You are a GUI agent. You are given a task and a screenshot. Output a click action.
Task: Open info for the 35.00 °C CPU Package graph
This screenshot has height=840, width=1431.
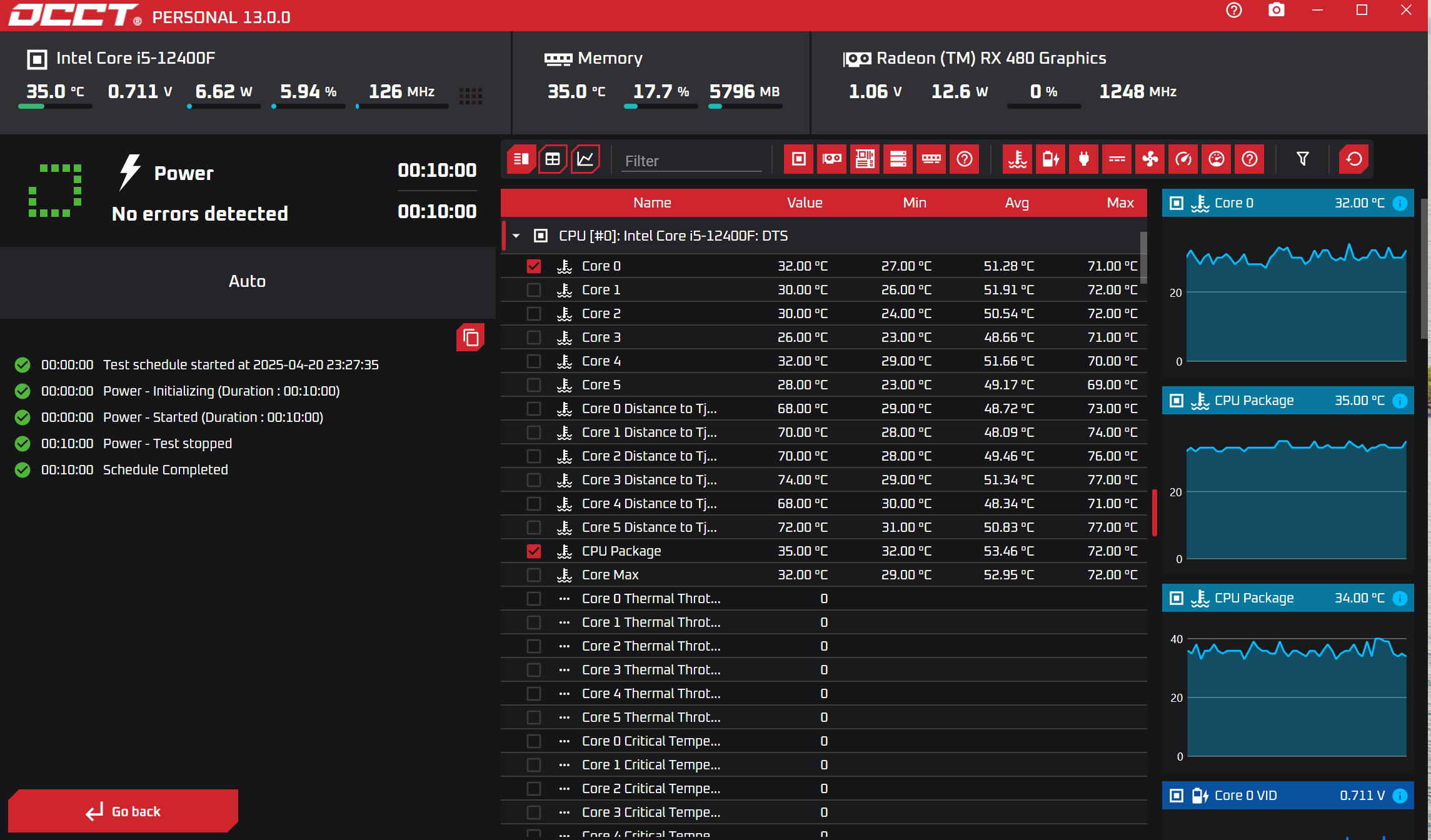[1400, 401]
